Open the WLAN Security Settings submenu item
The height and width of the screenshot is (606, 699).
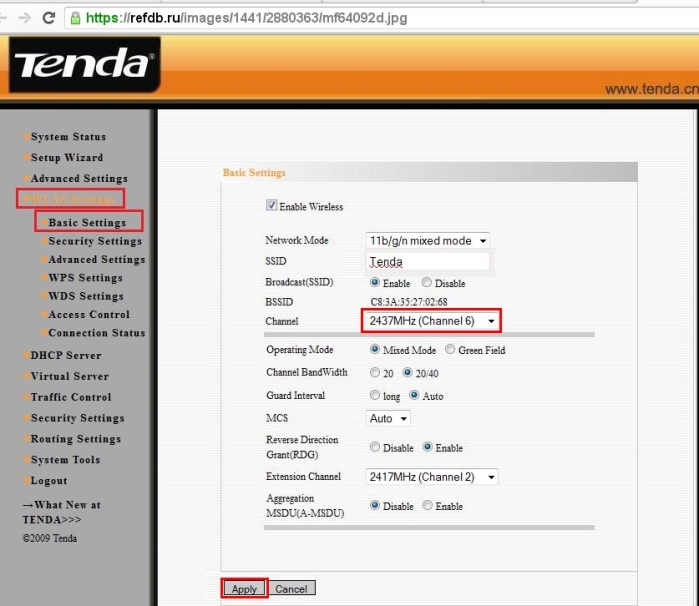95,241
